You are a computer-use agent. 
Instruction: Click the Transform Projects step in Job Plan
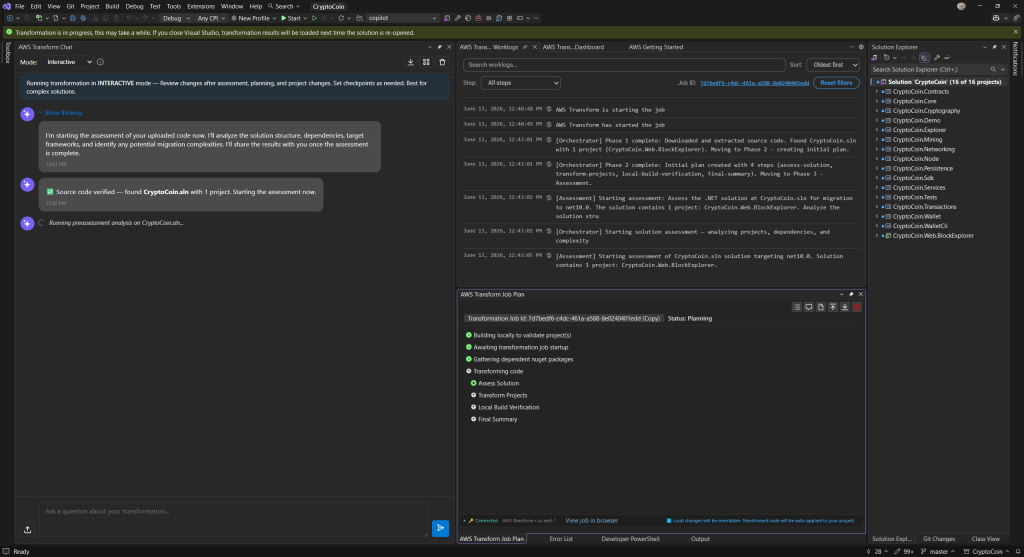pyautogui.click(x=502, y=395)
